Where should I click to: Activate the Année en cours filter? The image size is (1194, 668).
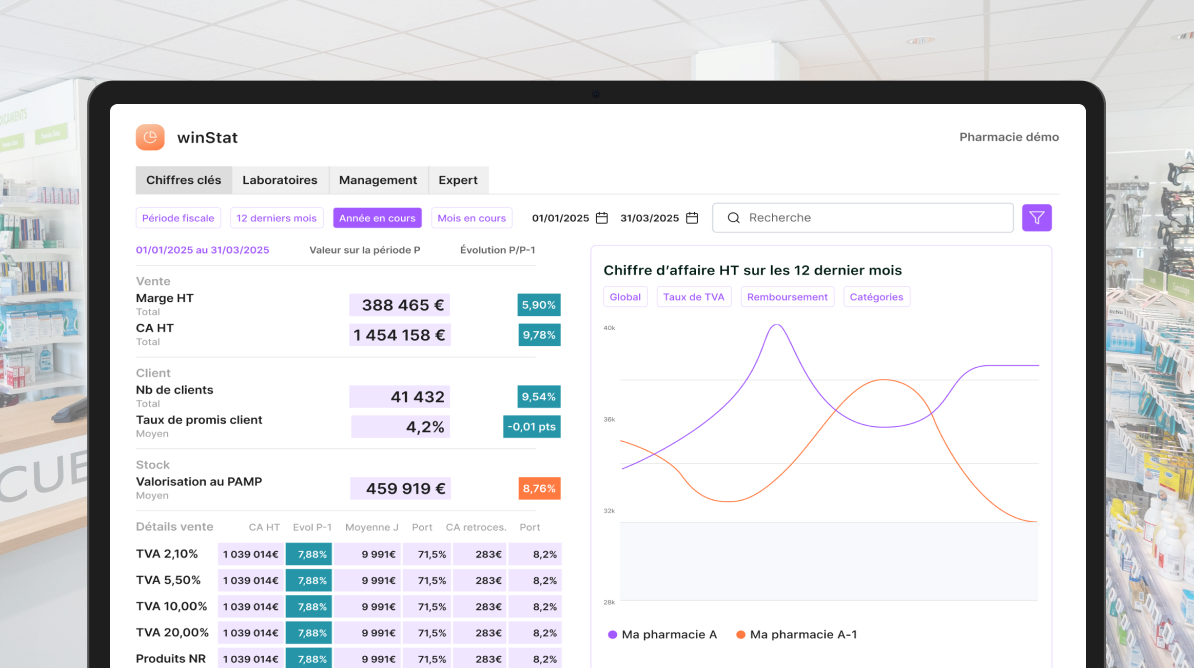point(377,218)
